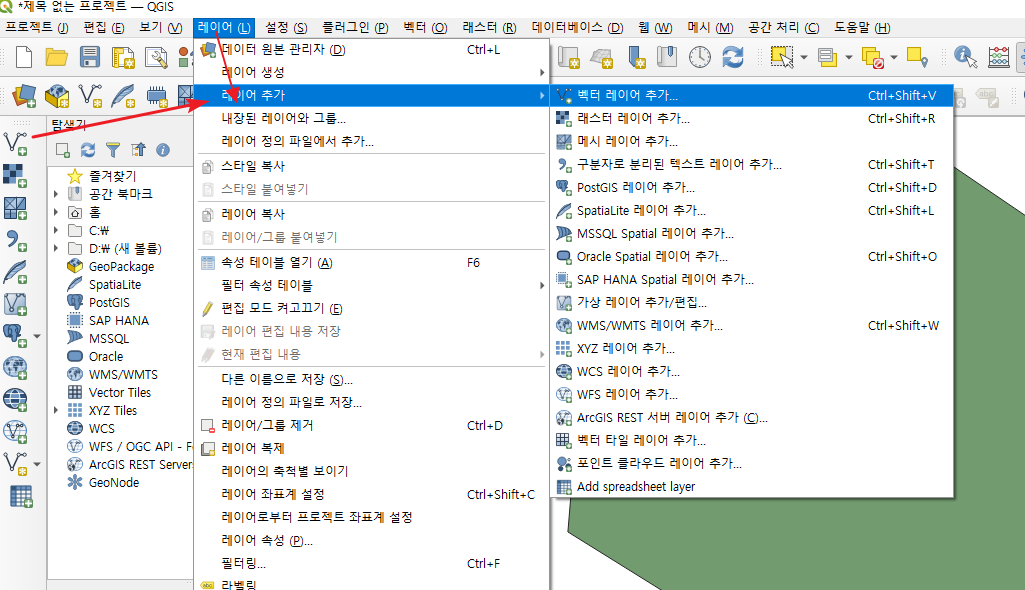Viewport: 1025px width, 590px height.
Task: Activate the Identify Features tool
Action: (965, 57)
